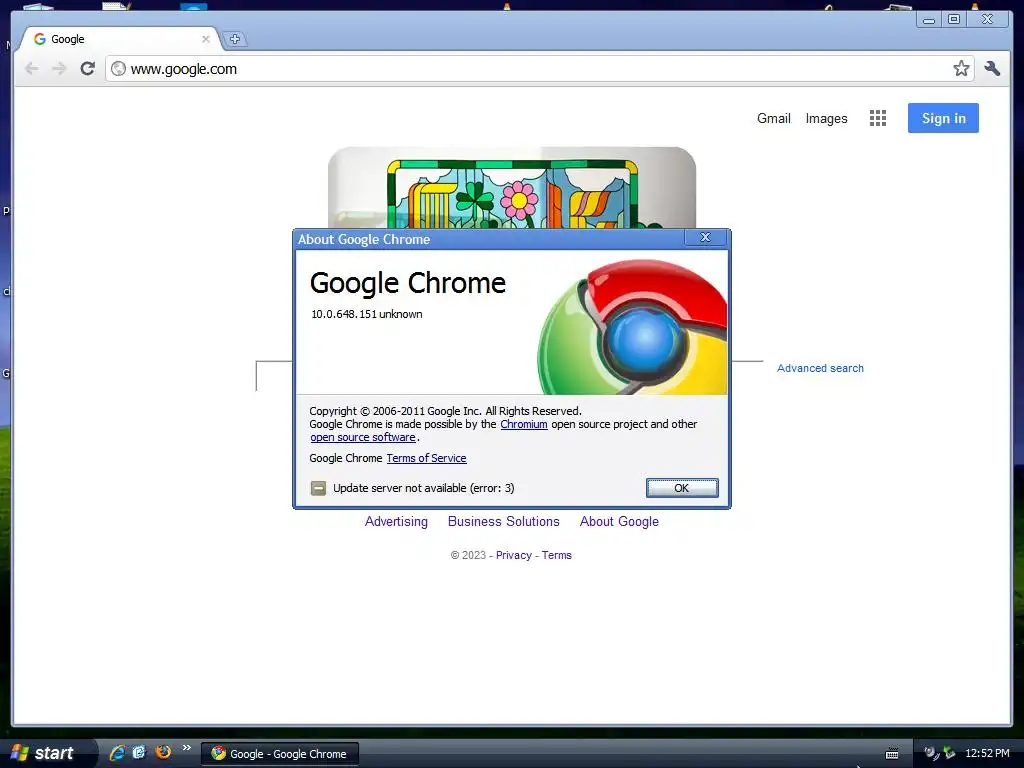Click the Chrome logo in the dialog
This screenshot has width=1024, height=768.
(632, 327)
